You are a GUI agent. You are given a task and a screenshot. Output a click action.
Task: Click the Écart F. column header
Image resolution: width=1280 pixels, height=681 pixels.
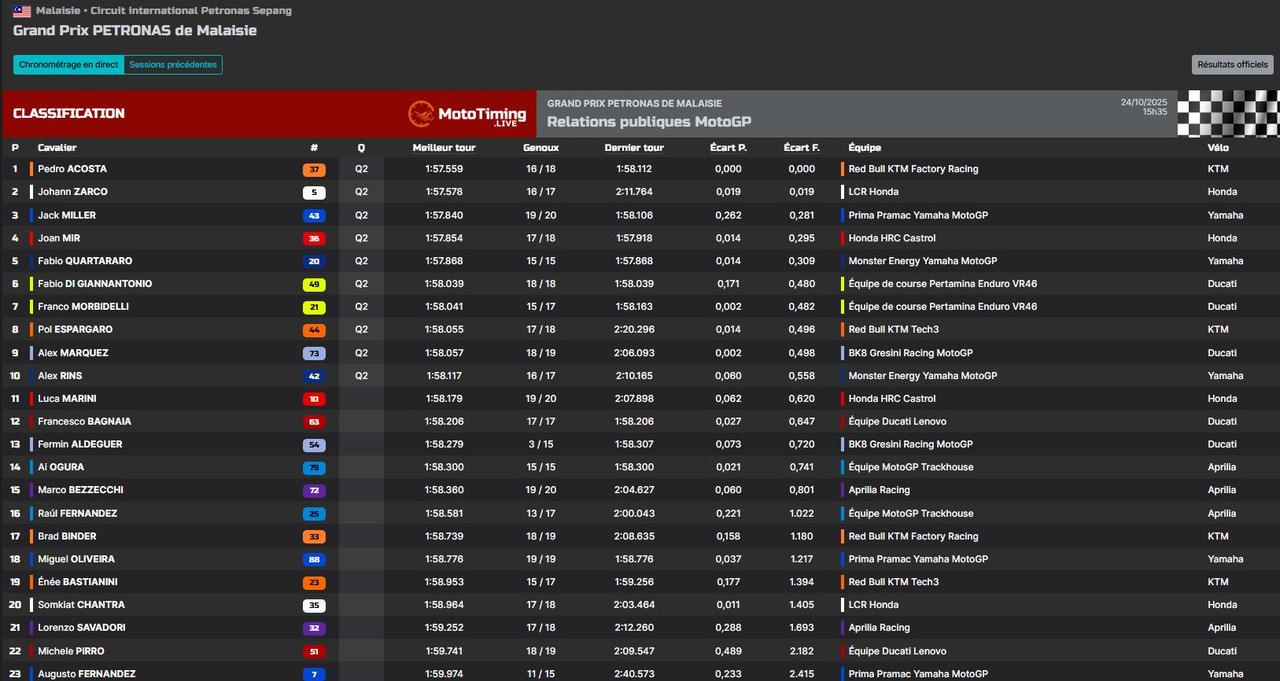coord(801,148)
